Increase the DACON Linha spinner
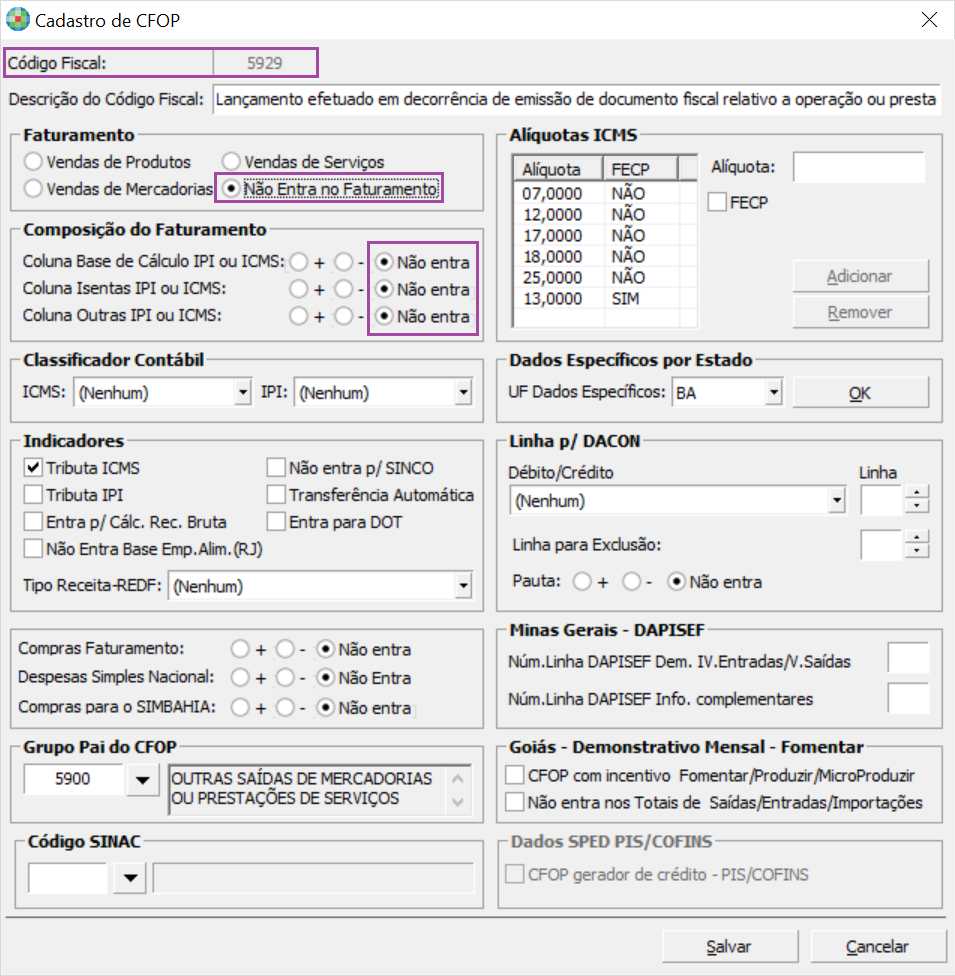Image resolution: width=955 pixels, height=976 pixels. [916, 494]
